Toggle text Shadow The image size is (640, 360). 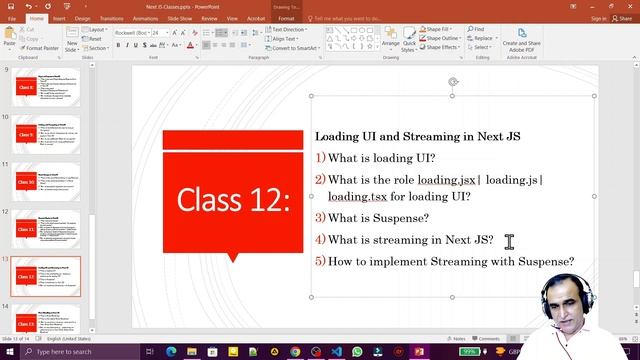tap(144, 45)
